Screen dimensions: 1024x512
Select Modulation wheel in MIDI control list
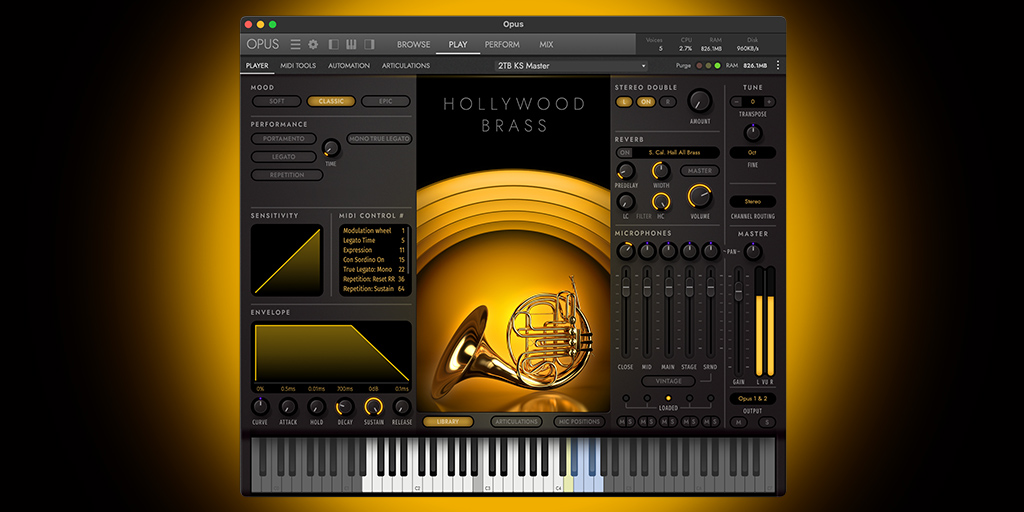(374, 231)
